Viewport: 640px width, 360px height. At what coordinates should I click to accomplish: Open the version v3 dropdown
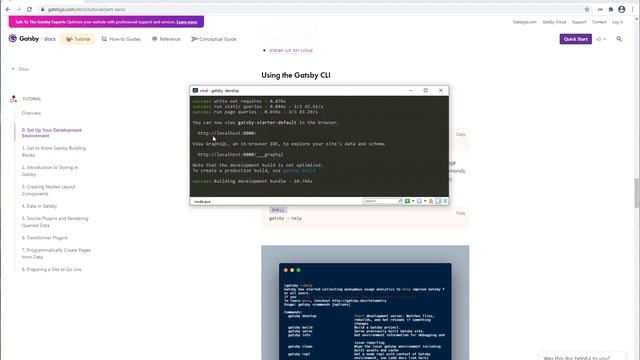601,39
